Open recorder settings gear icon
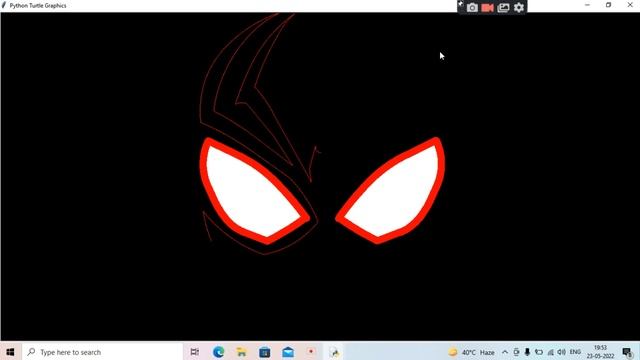This screenshot has height=360, width=640. 519,7
